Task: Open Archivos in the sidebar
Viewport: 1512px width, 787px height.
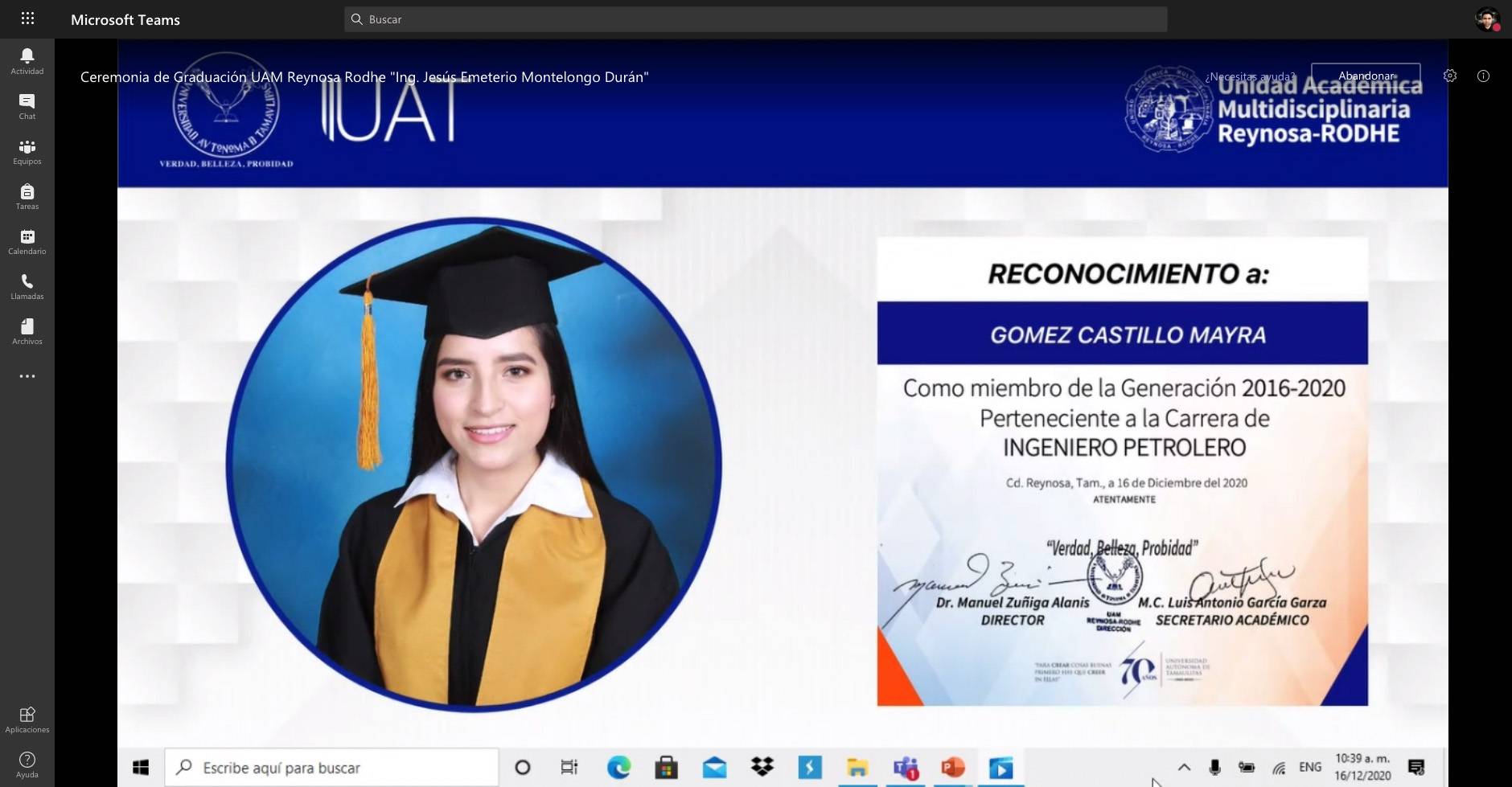Action: (x=27, y=330)
